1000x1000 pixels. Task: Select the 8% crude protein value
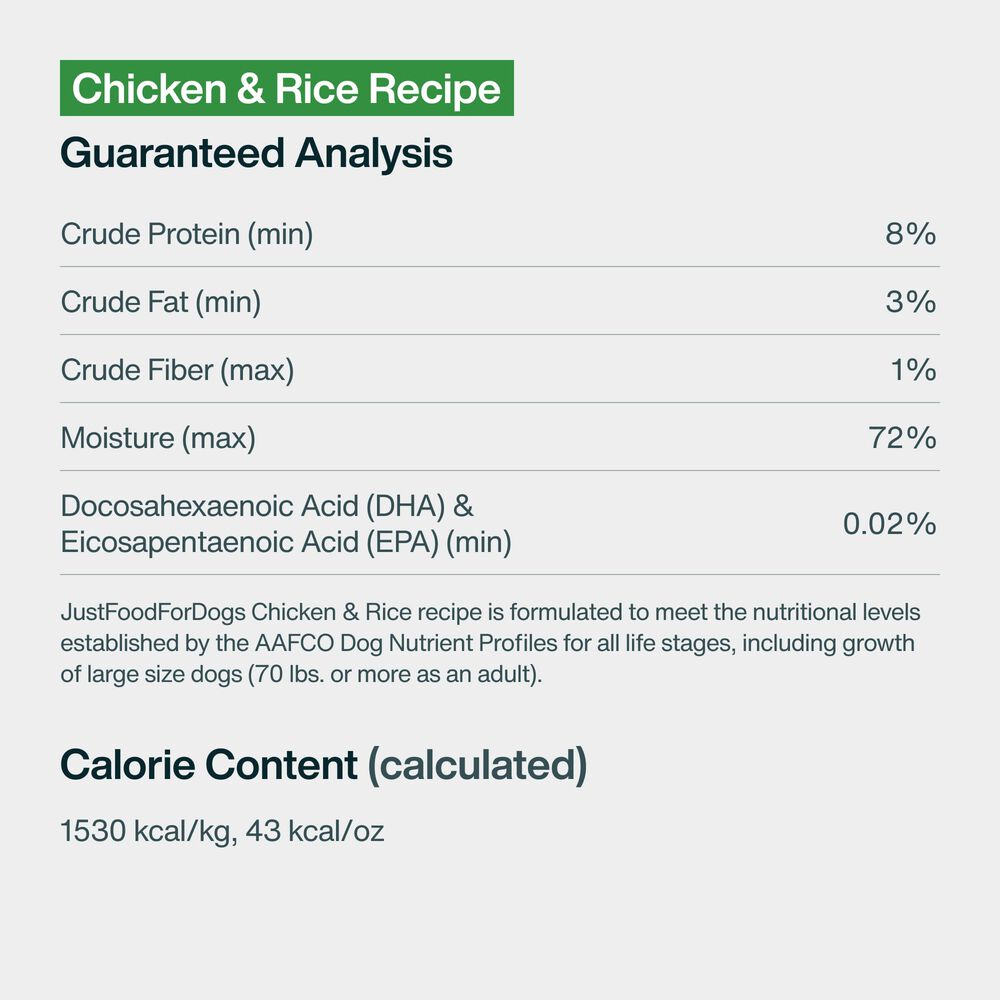tap(910, 234)
